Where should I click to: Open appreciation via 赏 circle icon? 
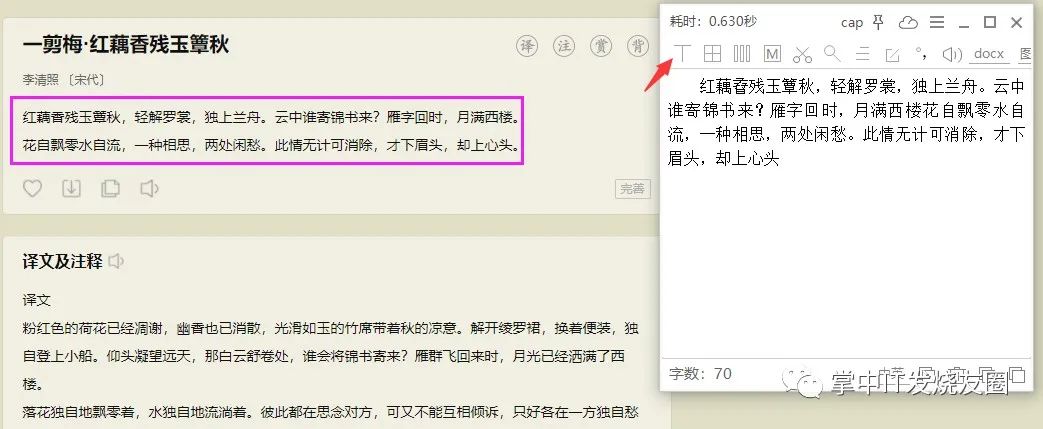(x=601, y=46)
